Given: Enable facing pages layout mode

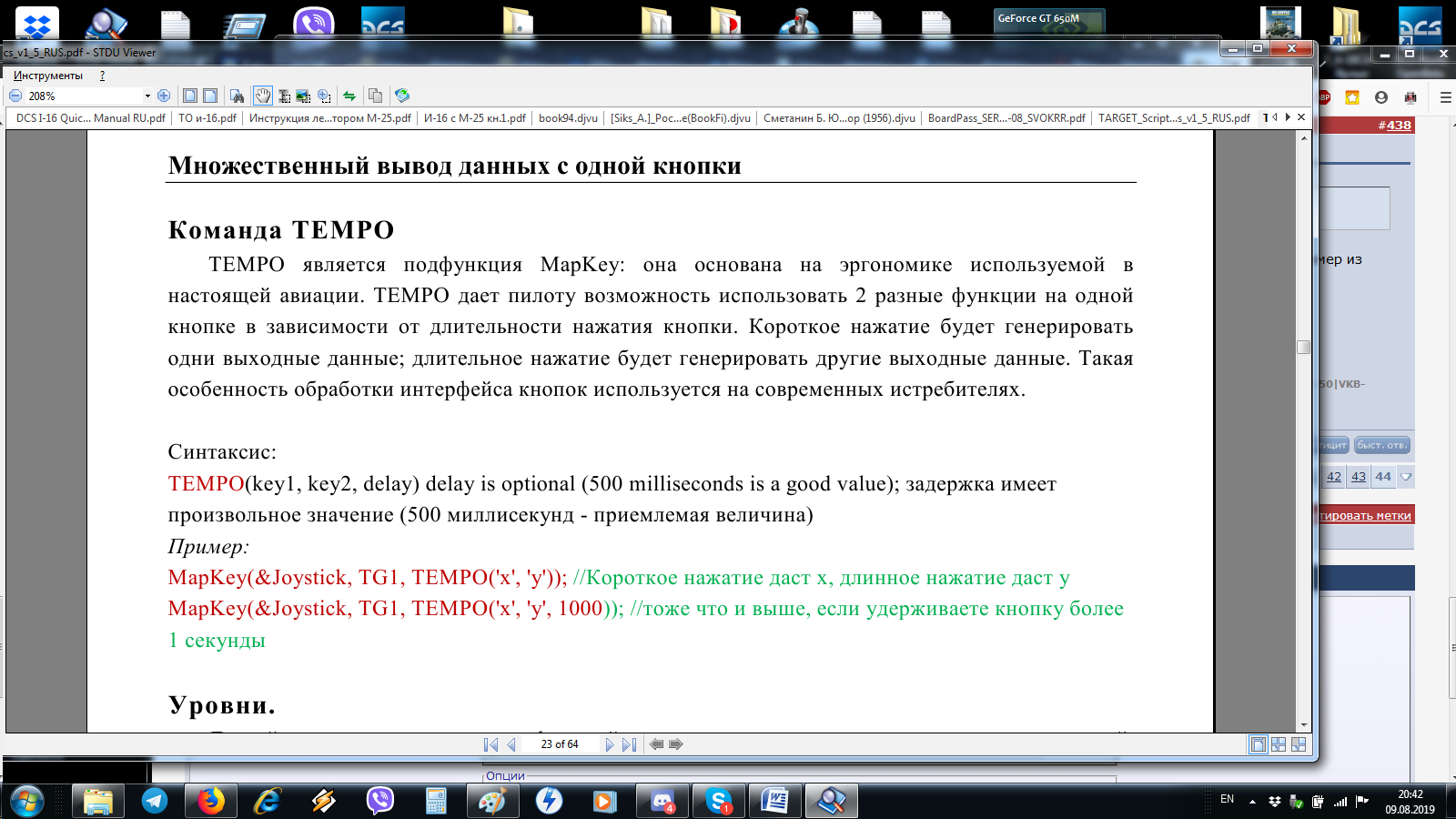Looking at the screenshot, I should [1299, 744].
